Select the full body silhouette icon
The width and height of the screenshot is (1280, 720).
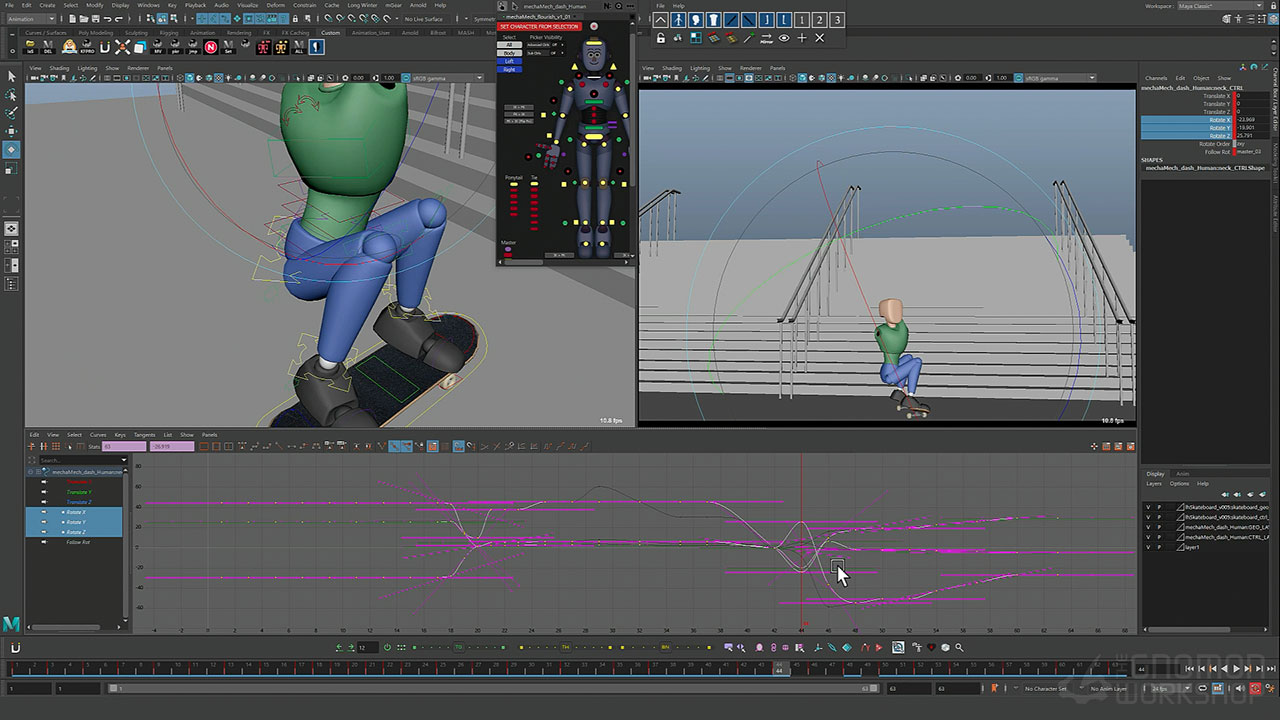click(679, 20)
